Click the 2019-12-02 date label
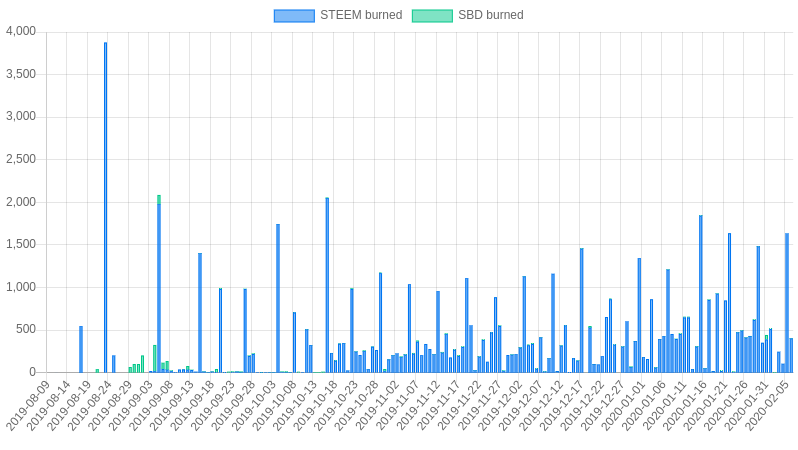 500,405
